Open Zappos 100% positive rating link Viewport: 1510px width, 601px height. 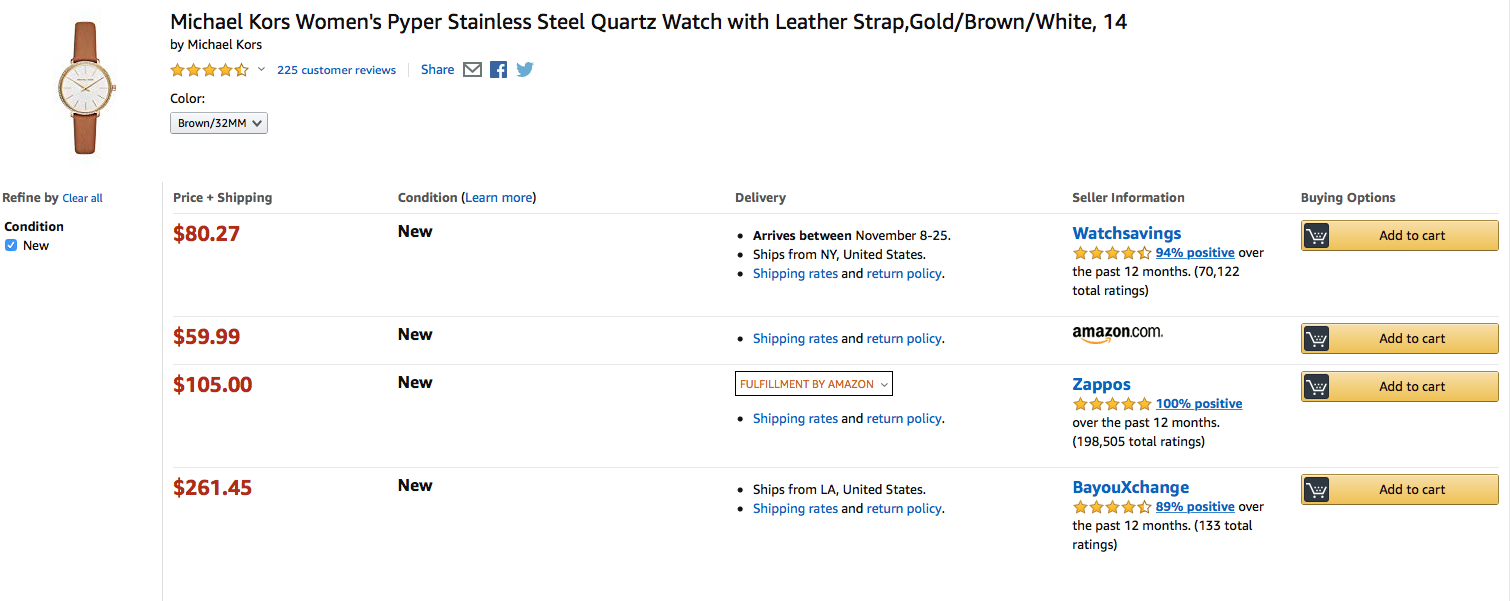[x=1198, y=404]
